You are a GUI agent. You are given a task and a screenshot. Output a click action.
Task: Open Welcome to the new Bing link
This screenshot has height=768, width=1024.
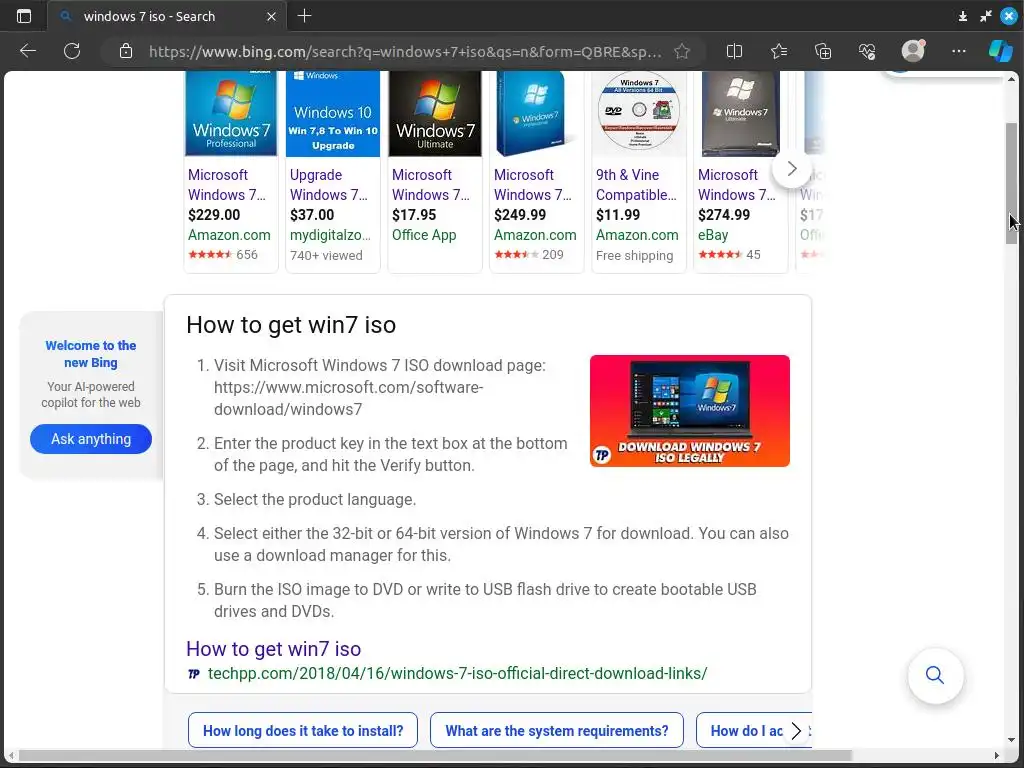click(91, 354)
